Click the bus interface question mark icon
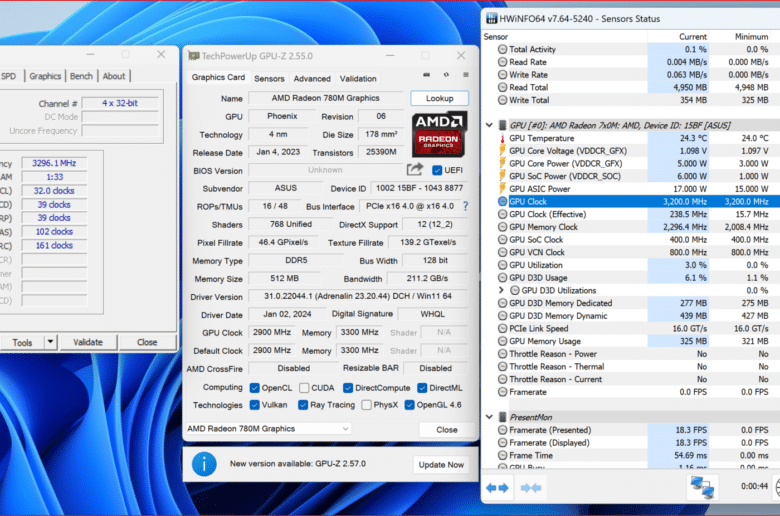The width and height of the screenshot is (780, 516). tap(466, 206)
